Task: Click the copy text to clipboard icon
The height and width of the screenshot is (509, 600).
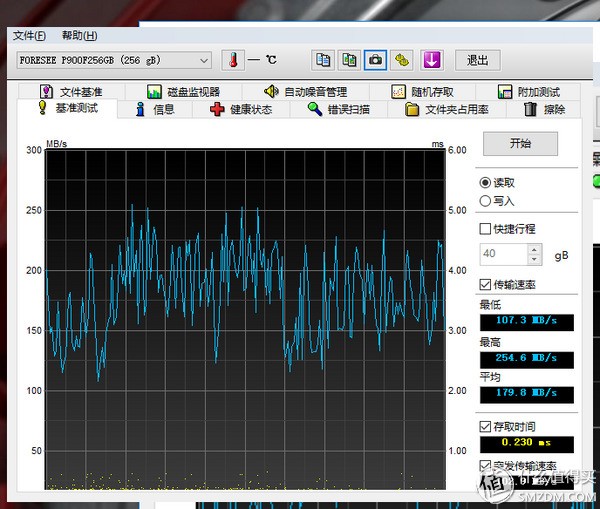Action: click(x=323, y=60)
